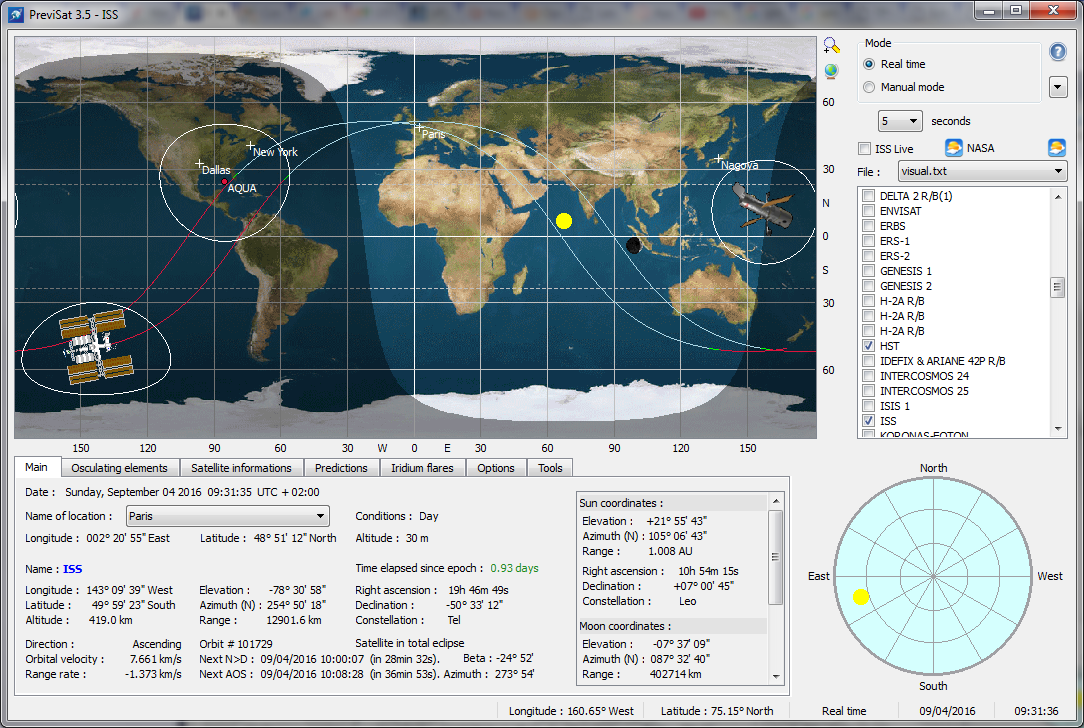The width and height of the screenshot is (1084, 728).
Task: Open the Tools tab
Action: (x=550, y=468)
